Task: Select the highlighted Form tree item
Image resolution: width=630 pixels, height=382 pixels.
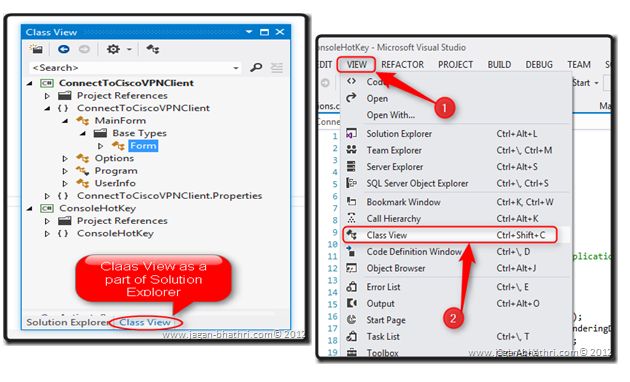Action: 143,145
